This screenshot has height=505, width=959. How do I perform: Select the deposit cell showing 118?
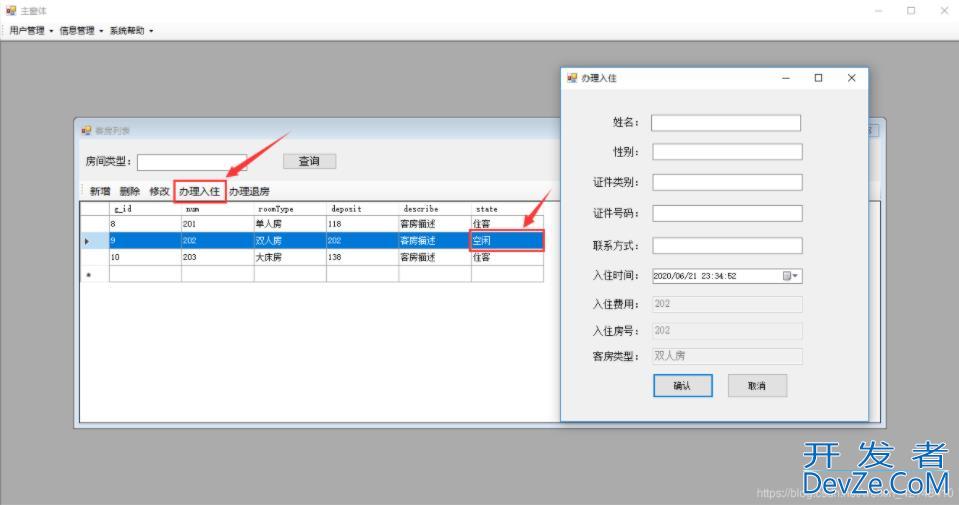[362, 224]
